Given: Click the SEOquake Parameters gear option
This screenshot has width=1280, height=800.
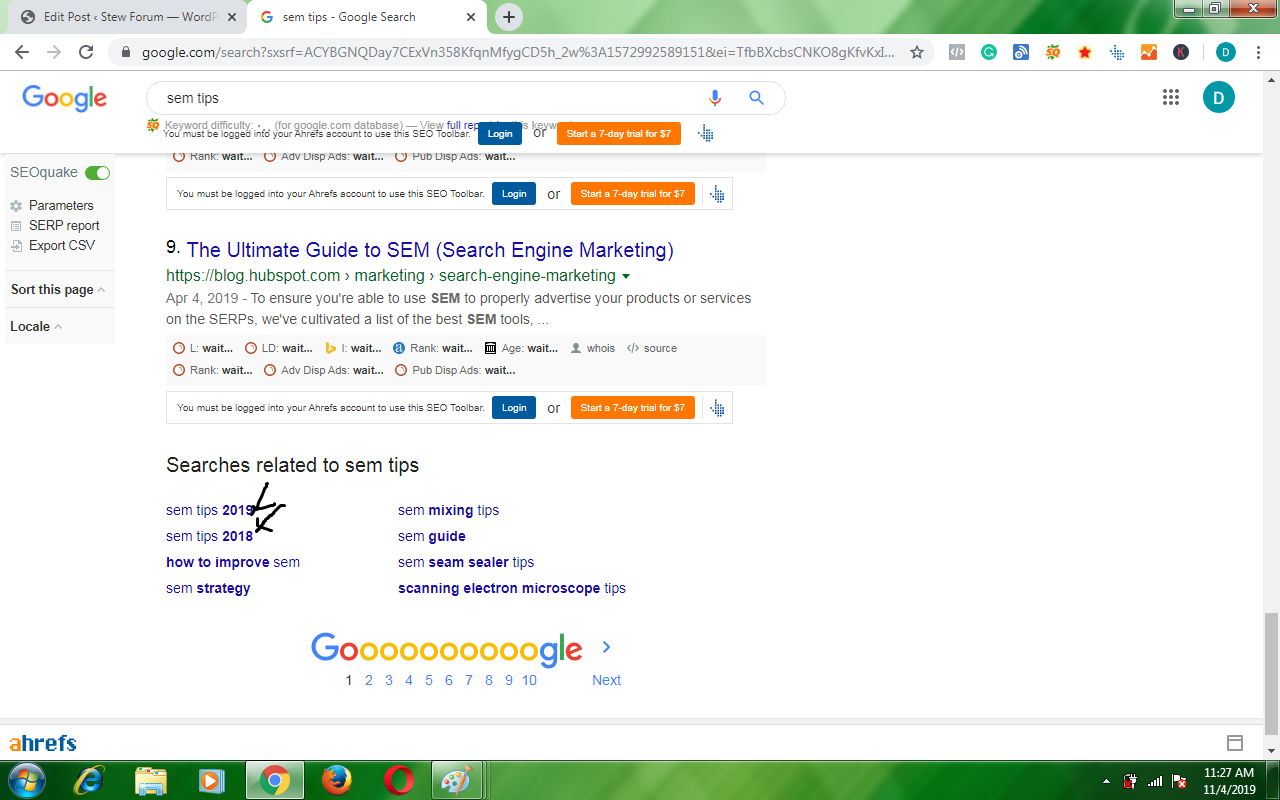Looking at the screenshot, I should (x=52, y=205).
